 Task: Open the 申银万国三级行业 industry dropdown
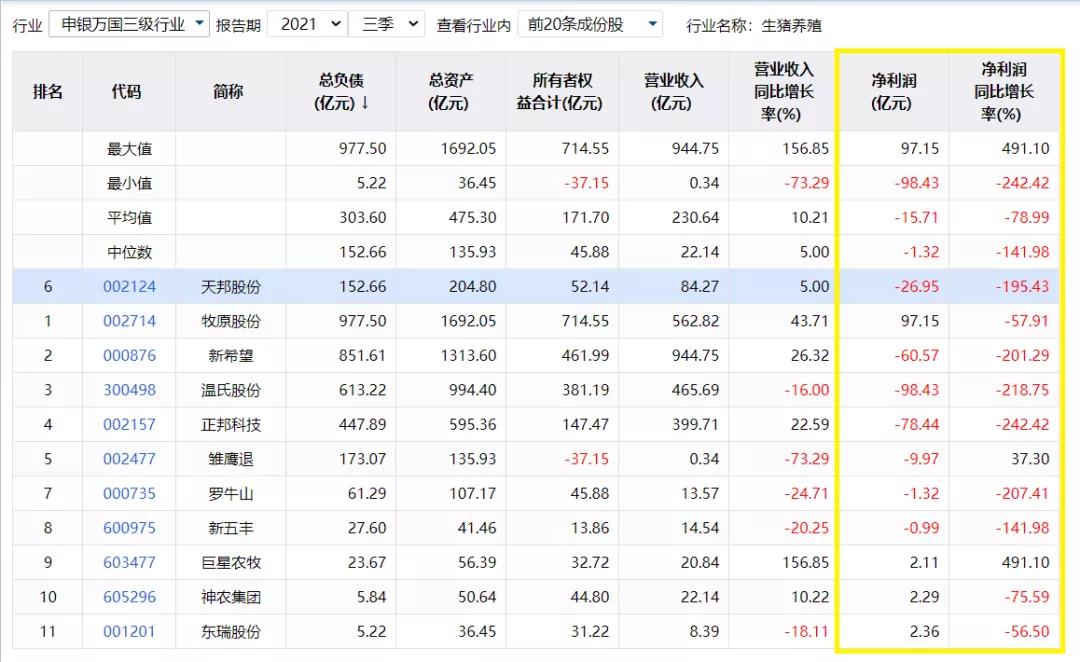pos(129,24)
